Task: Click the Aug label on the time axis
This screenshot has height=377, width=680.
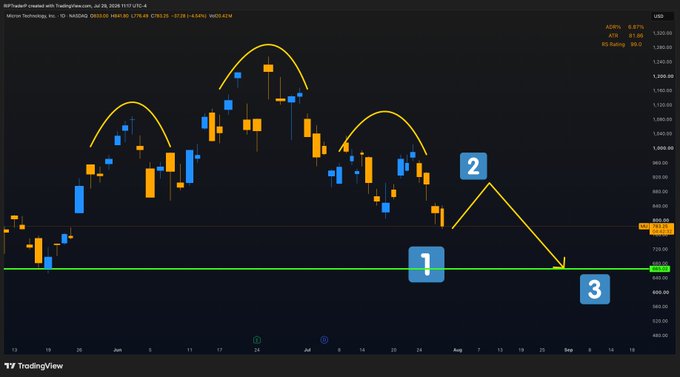Action: (458, 350)
